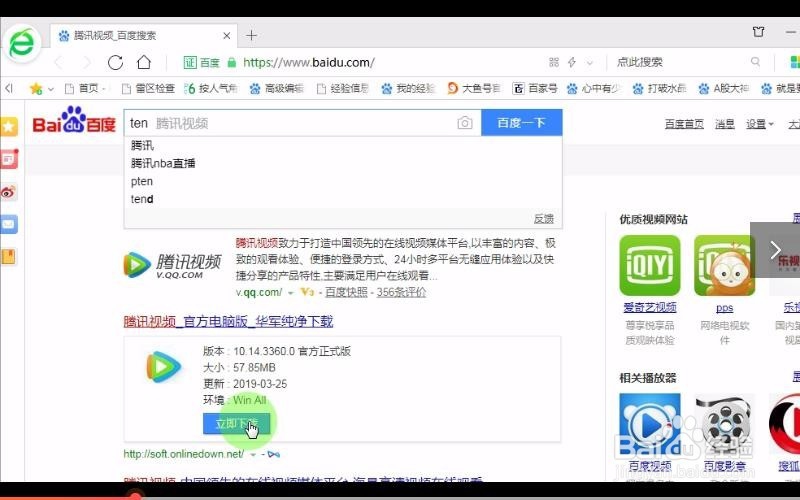Open the 大鱼号 bookmark
The image size is (800, 500).
[474, 89]
